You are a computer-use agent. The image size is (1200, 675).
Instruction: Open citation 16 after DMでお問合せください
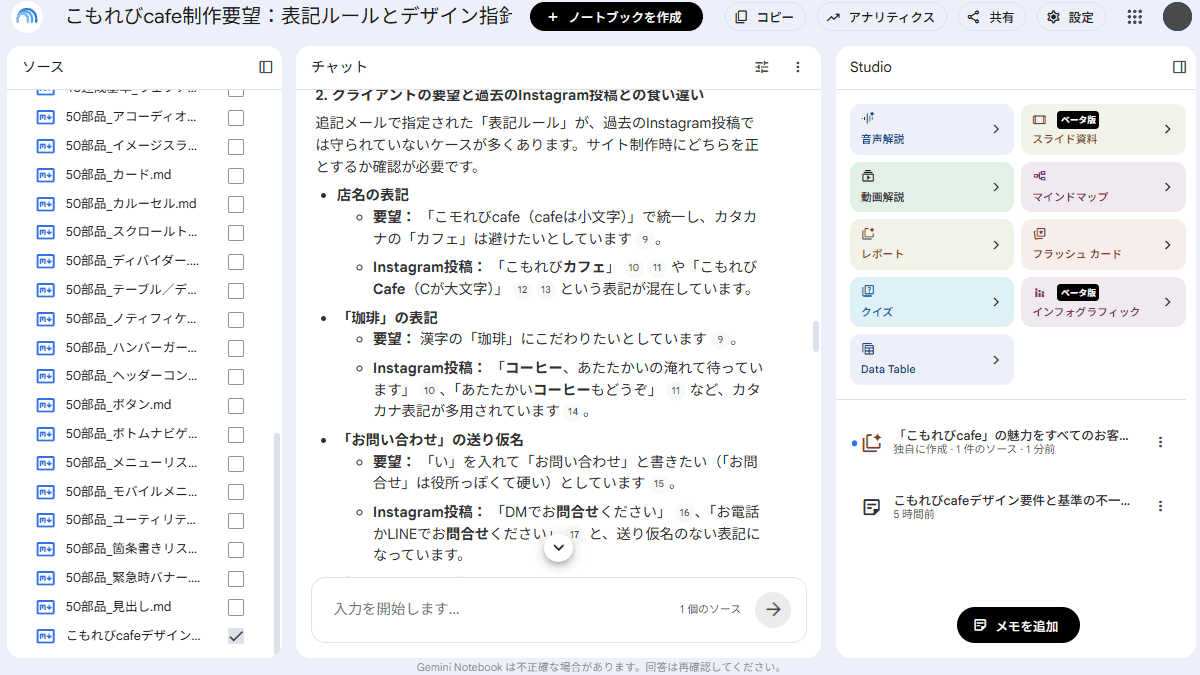coord(684,512)
